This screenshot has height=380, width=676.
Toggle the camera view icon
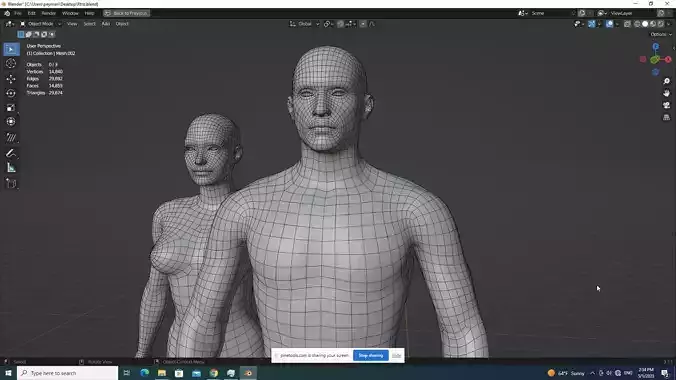click(667, 105)
